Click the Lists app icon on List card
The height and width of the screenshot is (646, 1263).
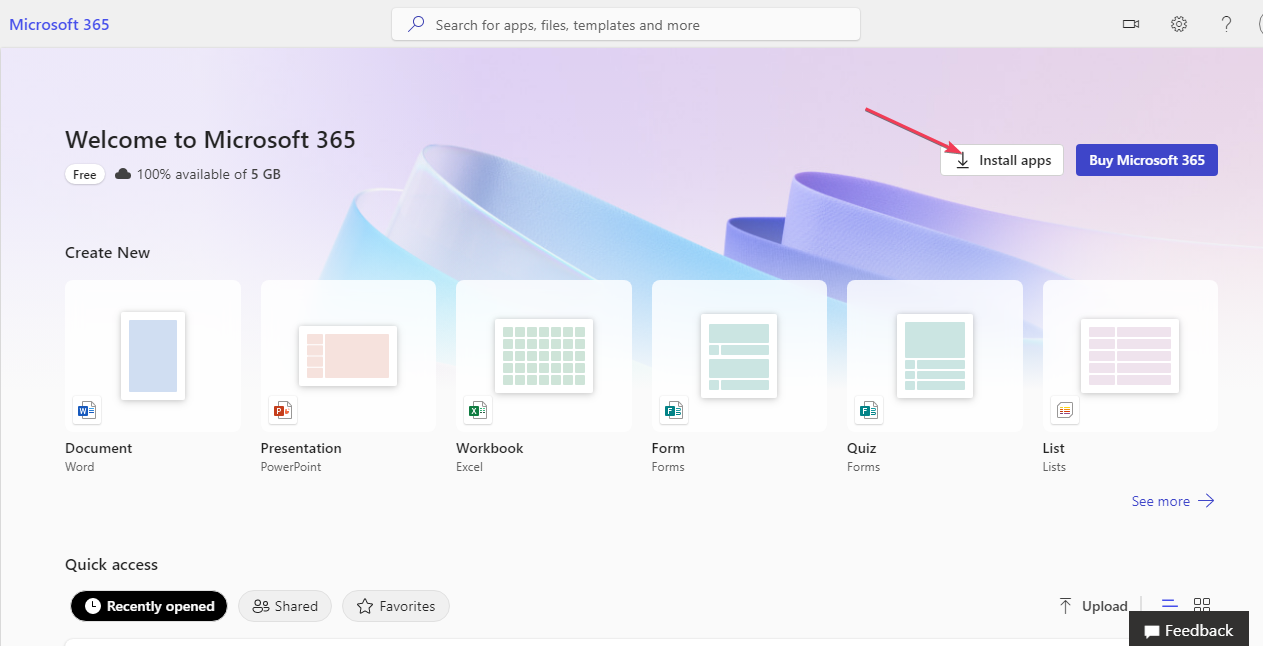(1065, 410)
